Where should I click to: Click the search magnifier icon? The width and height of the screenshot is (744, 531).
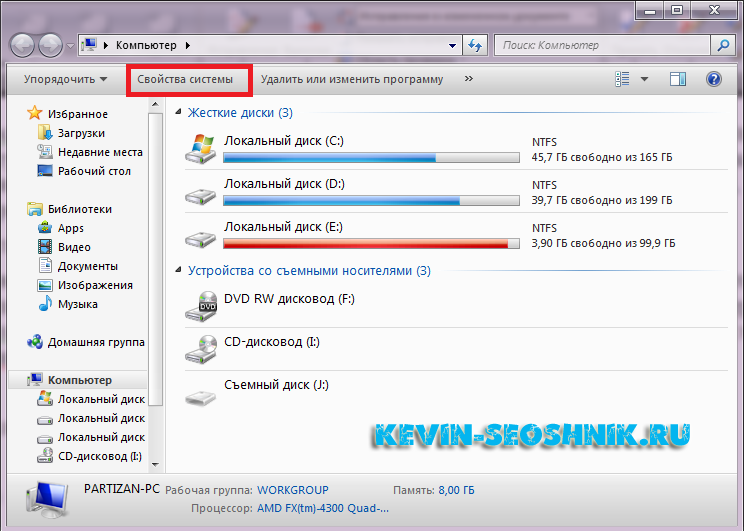click(x=722, y=45)
